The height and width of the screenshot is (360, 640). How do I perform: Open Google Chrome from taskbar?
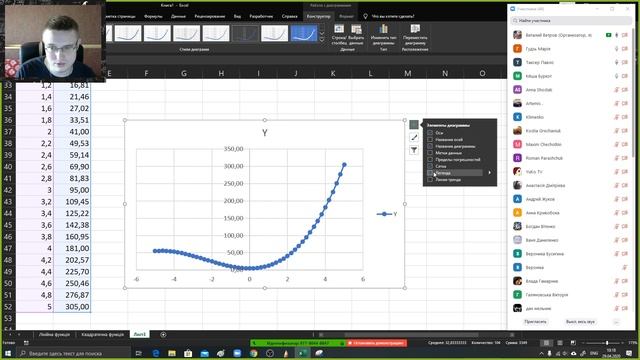(253, 353)
